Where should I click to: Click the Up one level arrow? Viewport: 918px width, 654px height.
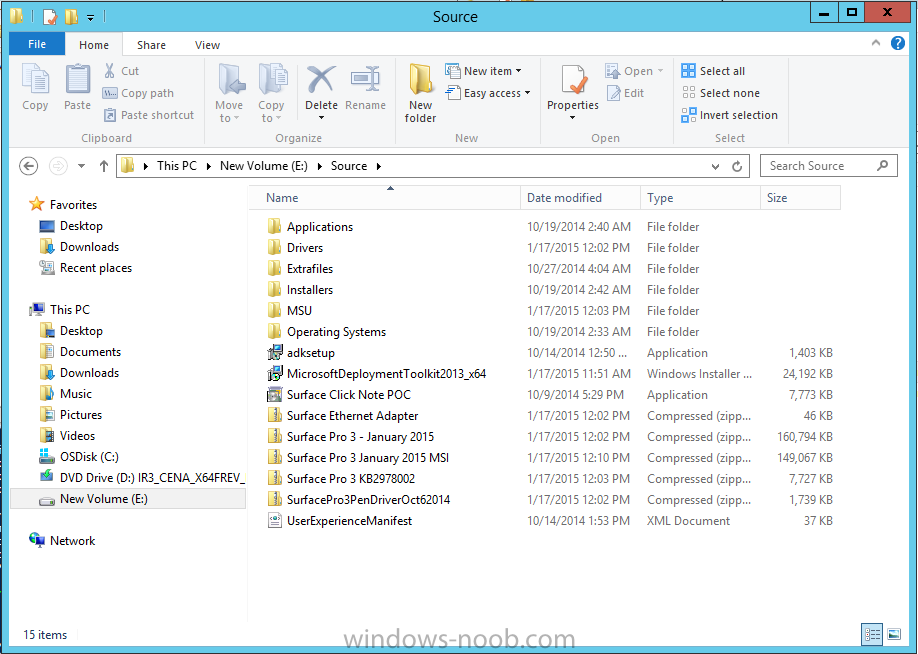click(x=104, y=166)
